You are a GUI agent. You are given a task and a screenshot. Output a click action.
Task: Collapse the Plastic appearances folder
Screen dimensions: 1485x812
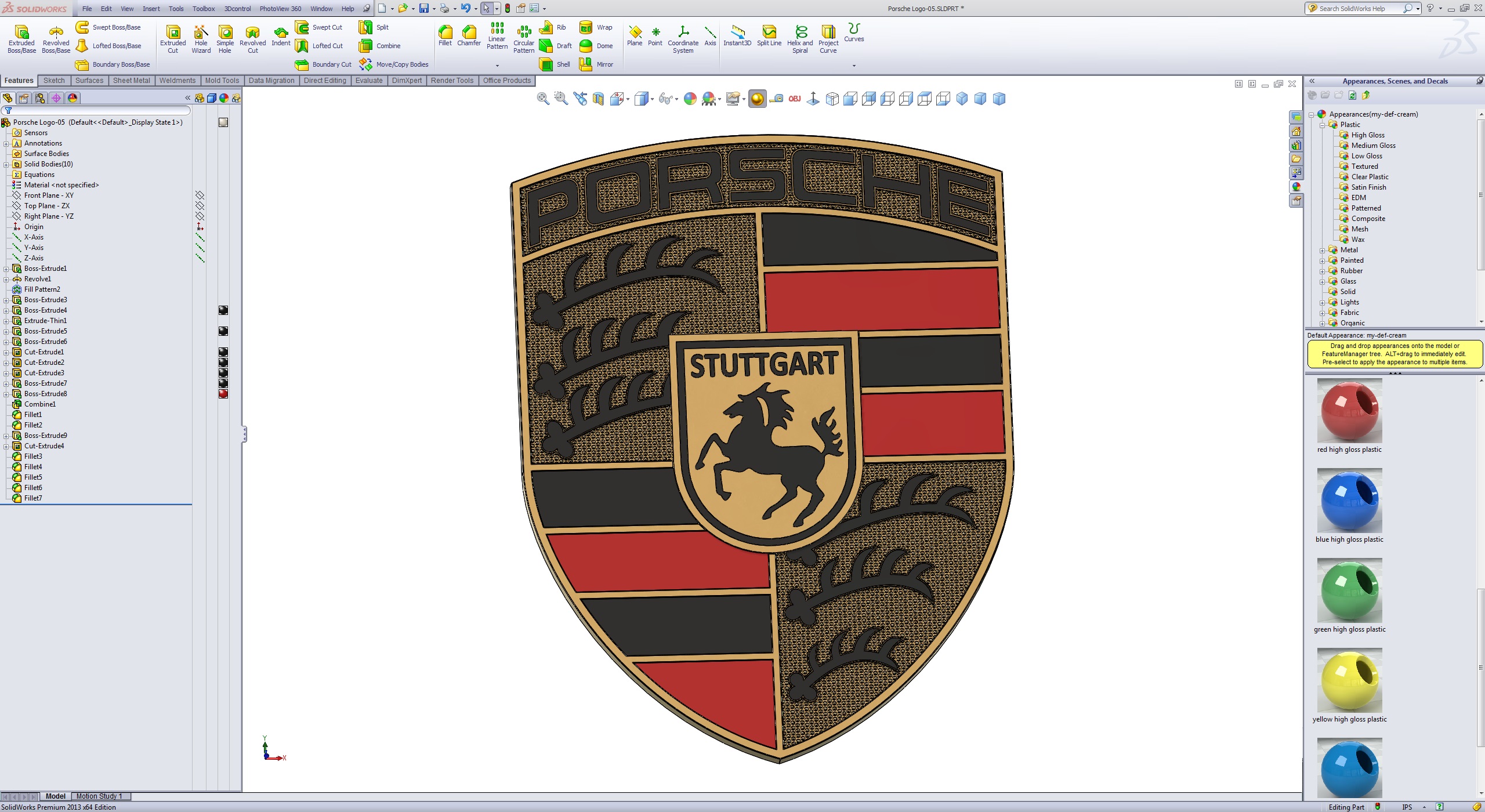(1322, 125)
